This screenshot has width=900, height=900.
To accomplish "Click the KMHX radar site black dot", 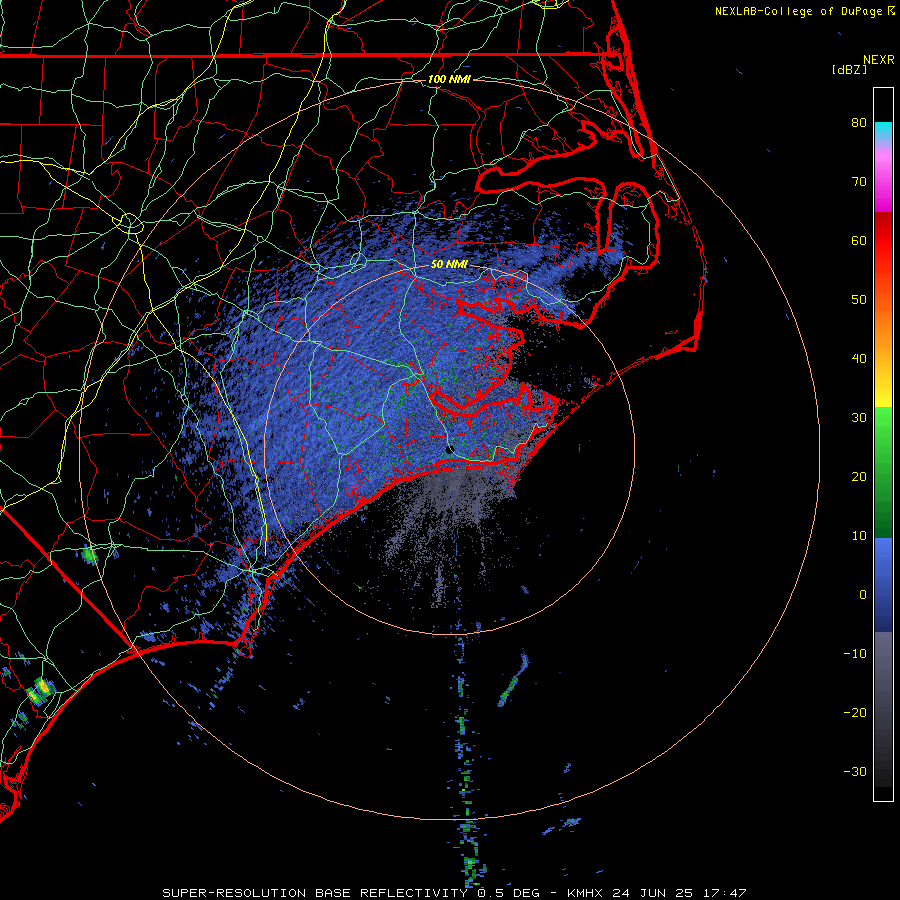I will click(x=449, y=449).
